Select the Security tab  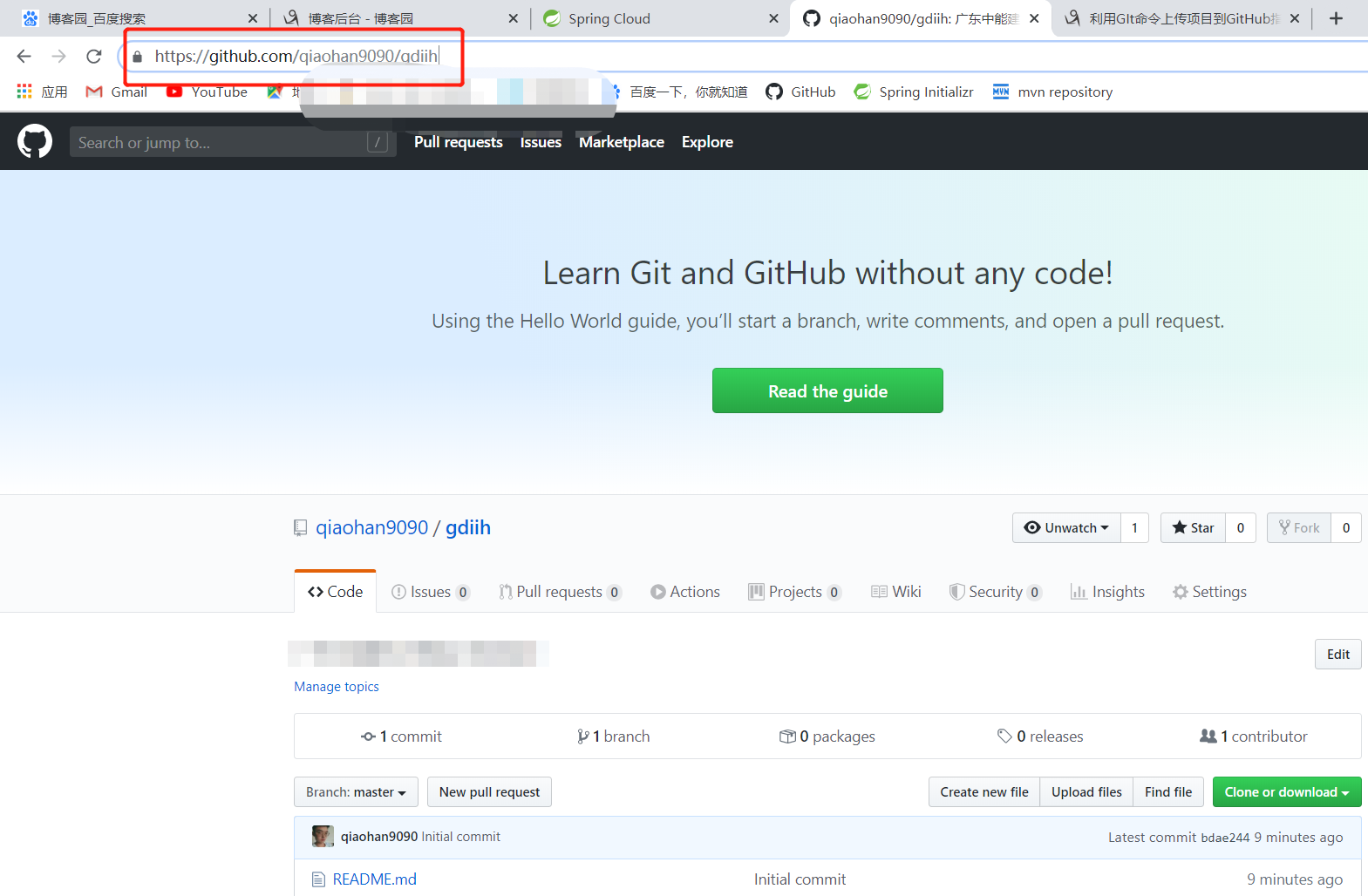[x=996, y=592]
